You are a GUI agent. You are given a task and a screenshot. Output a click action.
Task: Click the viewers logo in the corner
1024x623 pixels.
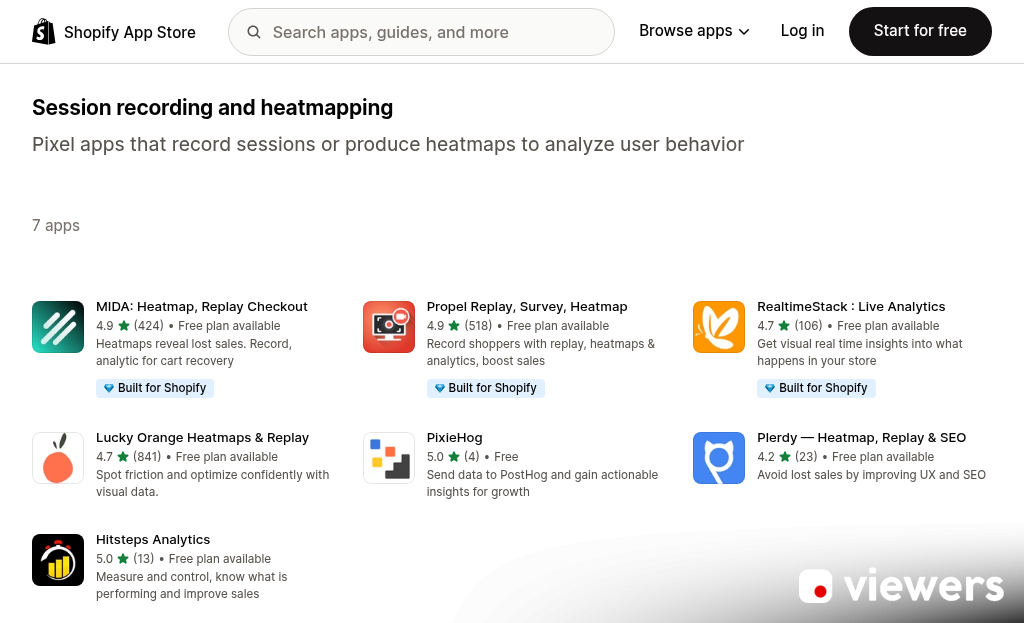[x=901, y=586]
